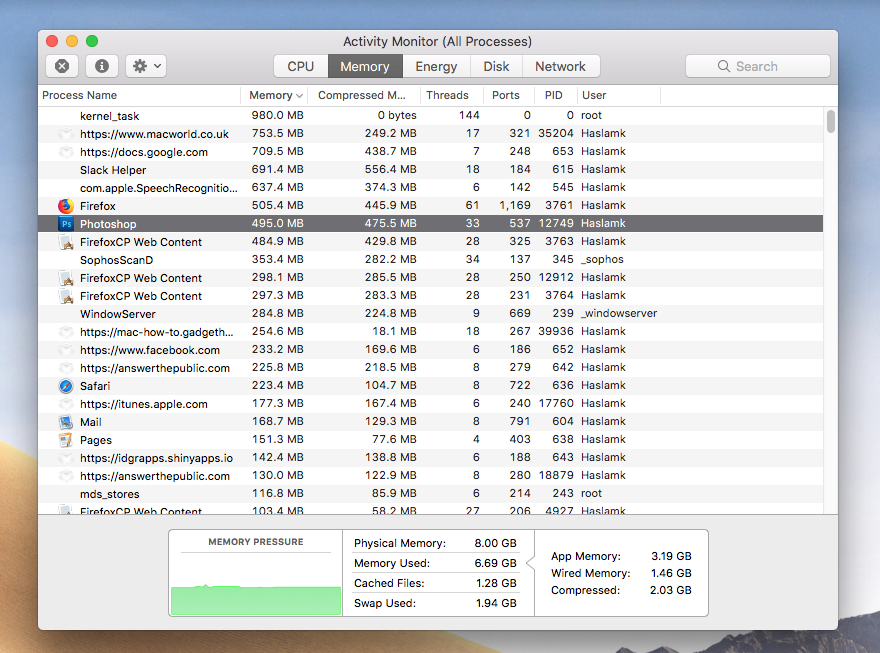Click the Memory Used 6.69 GB value

click(x=496, y=563)
